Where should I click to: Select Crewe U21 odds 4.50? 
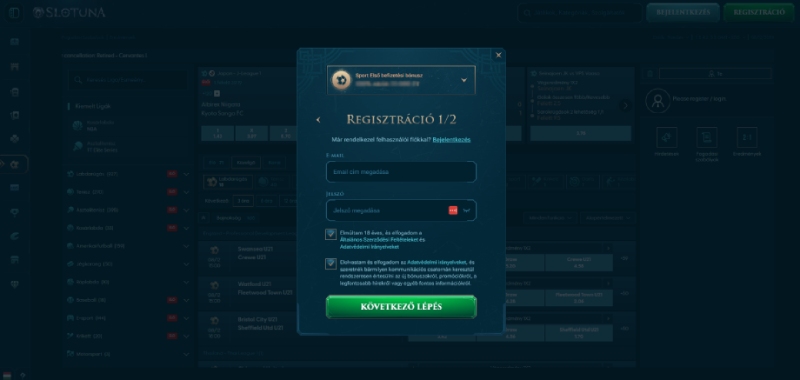pos(579,262)
